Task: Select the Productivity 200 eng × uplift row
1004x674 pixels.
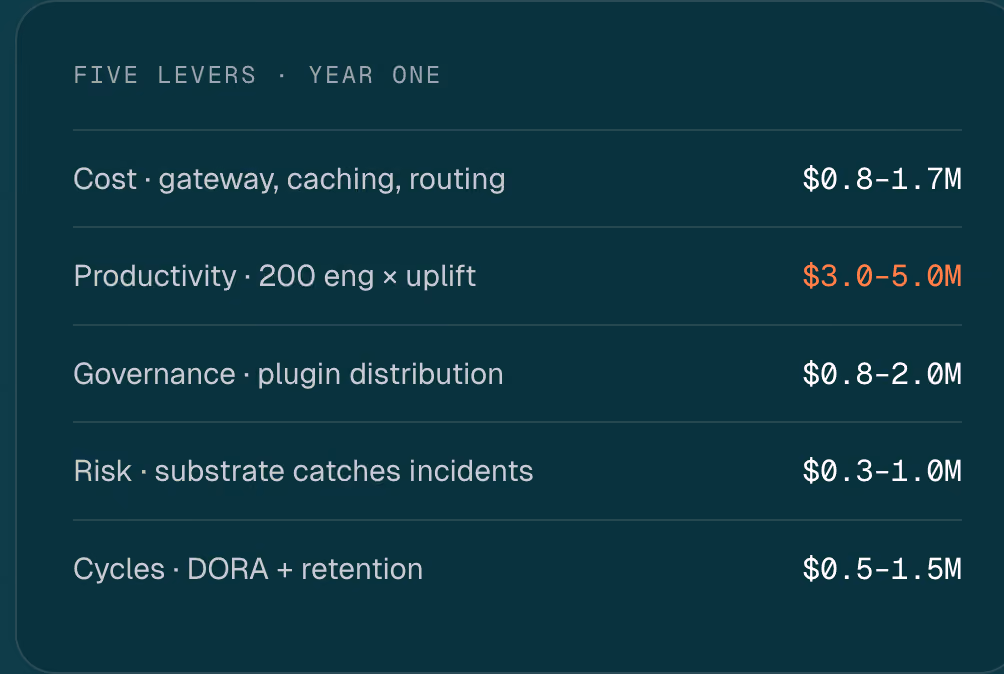Action: [517, 276]
